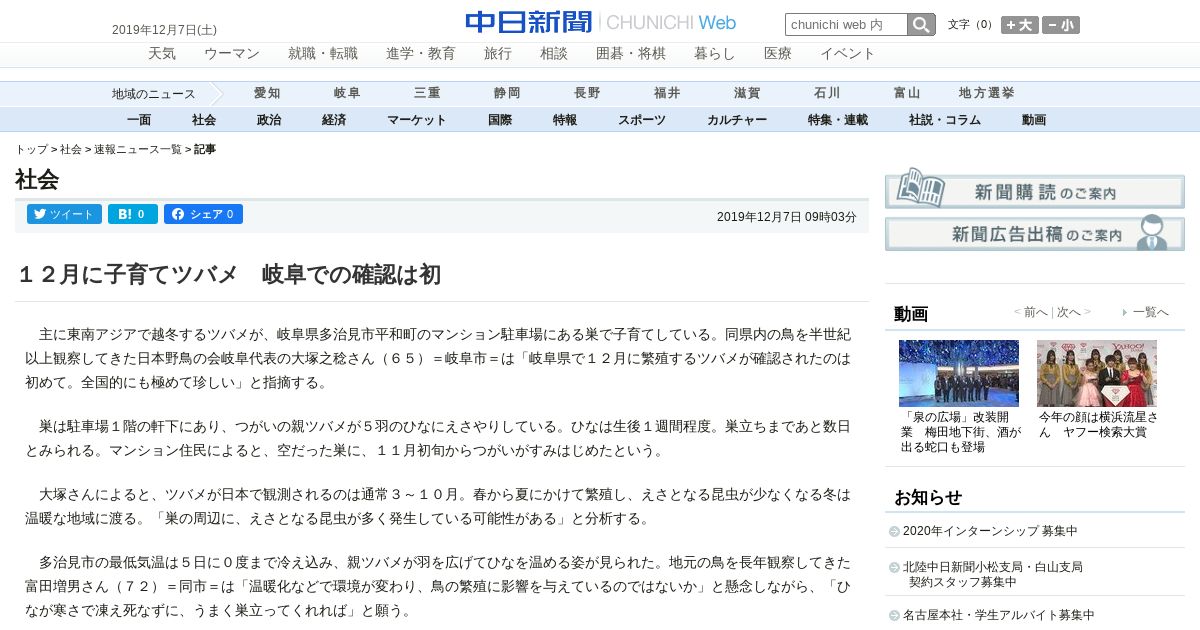Open Yahoo search award video thumbnail
This screenshot has width=1200, height=630.
[1097, 373]
